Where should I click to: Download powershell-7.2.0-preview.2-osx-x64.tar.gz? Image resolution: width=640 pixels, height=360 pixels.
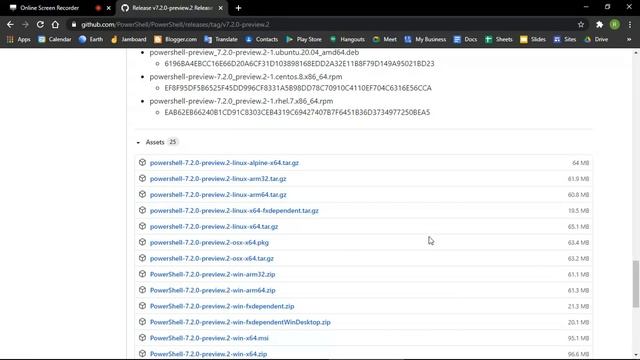(211, 258)
